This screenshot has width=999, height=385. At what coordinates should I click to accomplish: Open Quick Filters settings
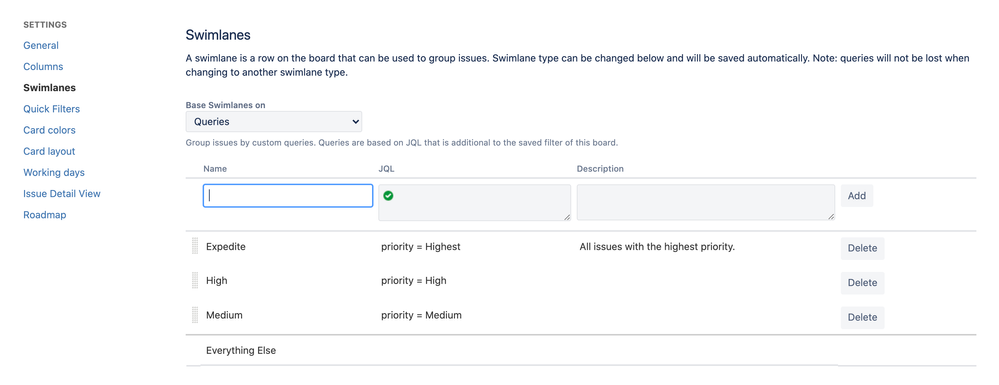coord(52,109)
